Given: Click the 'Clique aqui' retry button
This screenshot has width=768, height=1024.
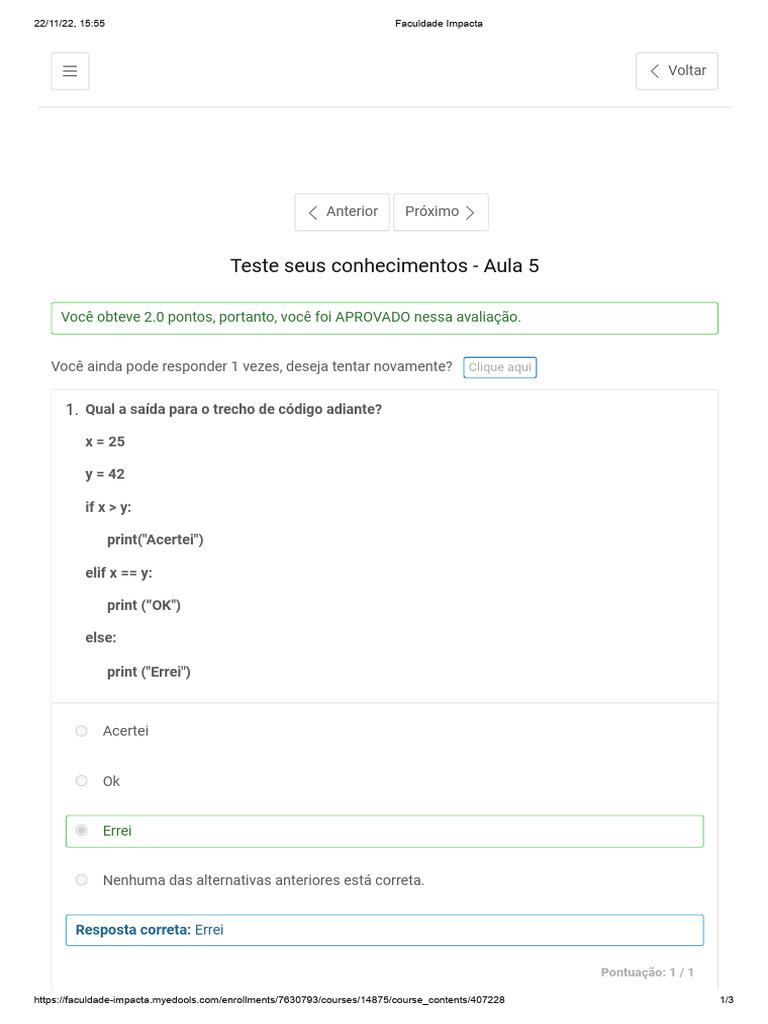Looking at the screenshot, I should (500, 367).
